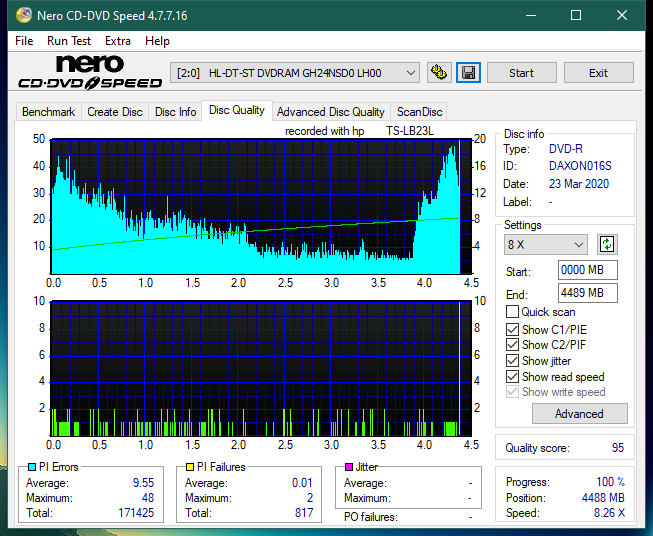Switch to the ScanDisc tab
653x536 pixels.
(419, 112)
